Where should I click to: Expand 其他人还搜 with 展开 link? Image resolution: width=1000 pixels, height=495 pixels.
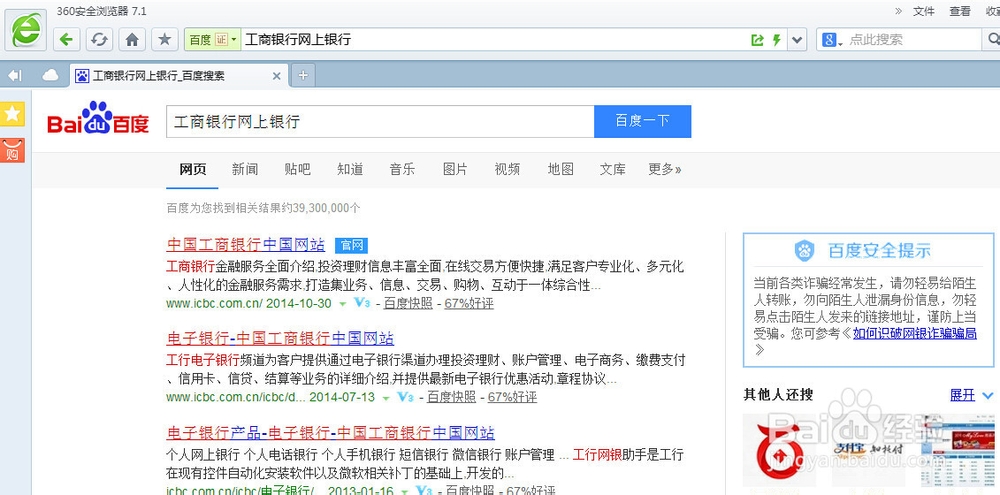tap(962, 395)
